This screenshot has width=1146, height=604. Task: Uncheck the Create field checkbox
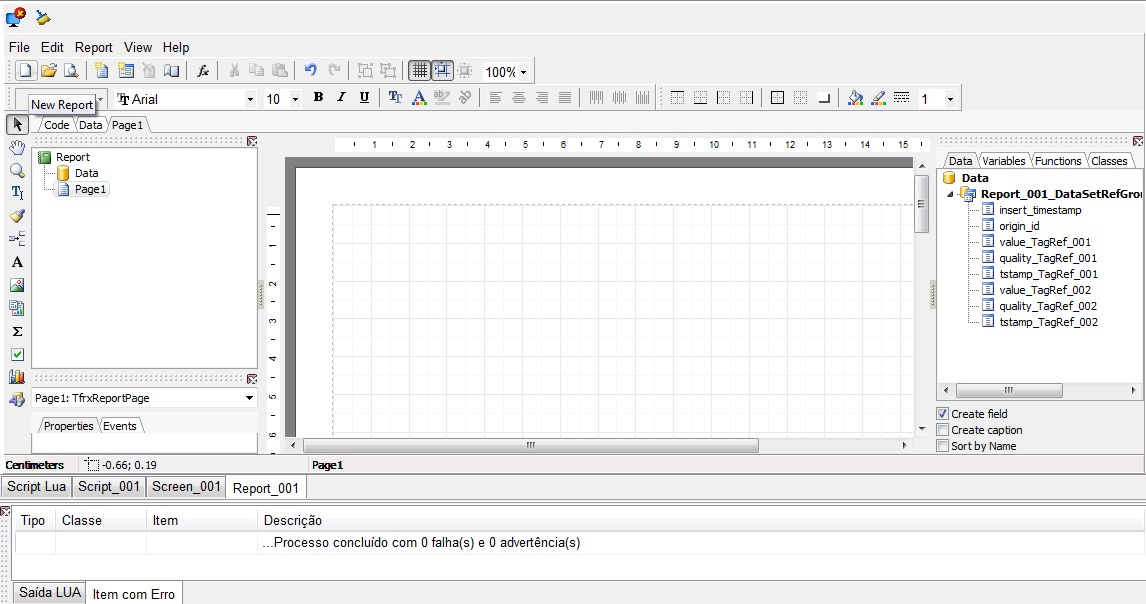pyautogui.click(x=943, y=414)
